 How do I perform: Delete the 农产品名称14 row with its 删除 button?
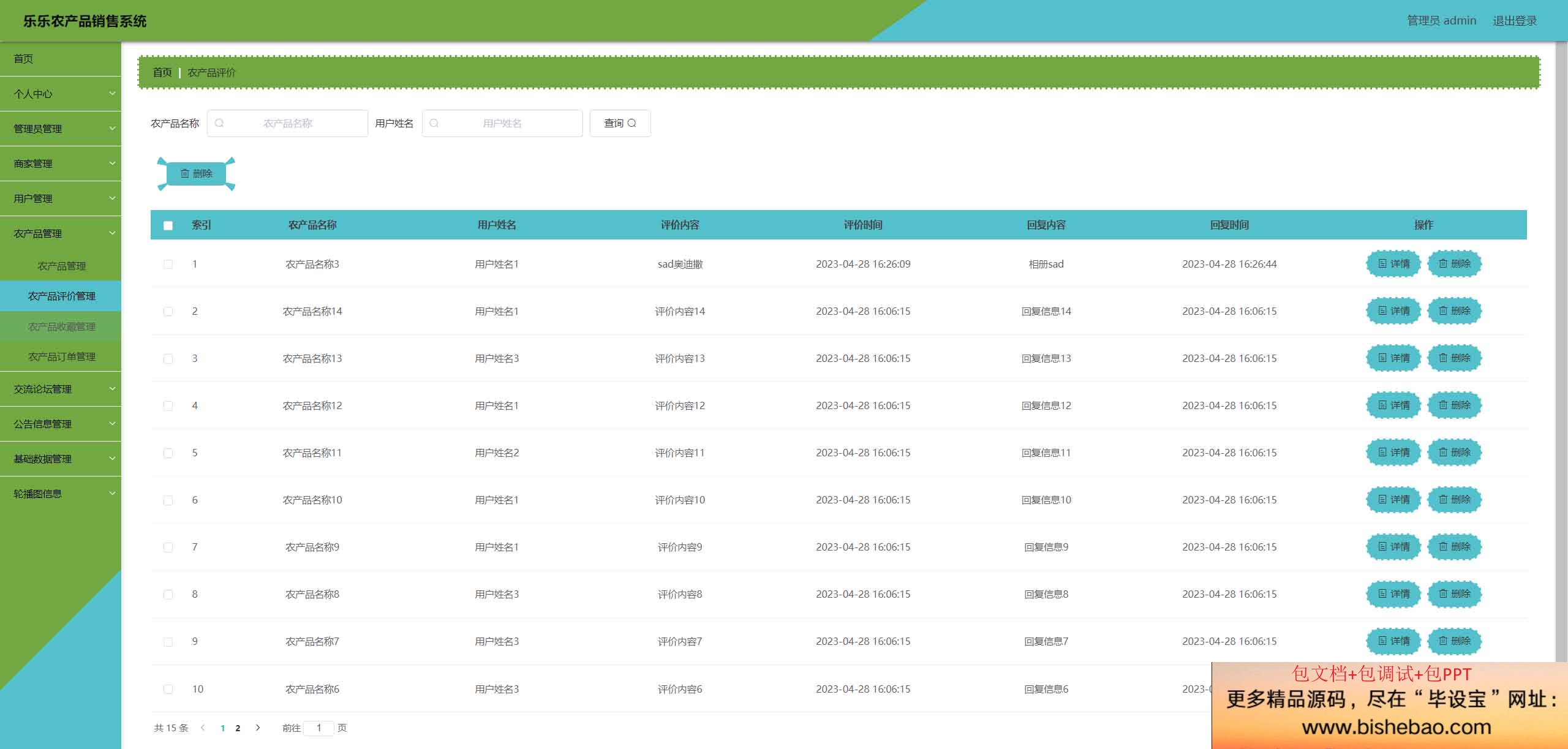click(1454, 311)
